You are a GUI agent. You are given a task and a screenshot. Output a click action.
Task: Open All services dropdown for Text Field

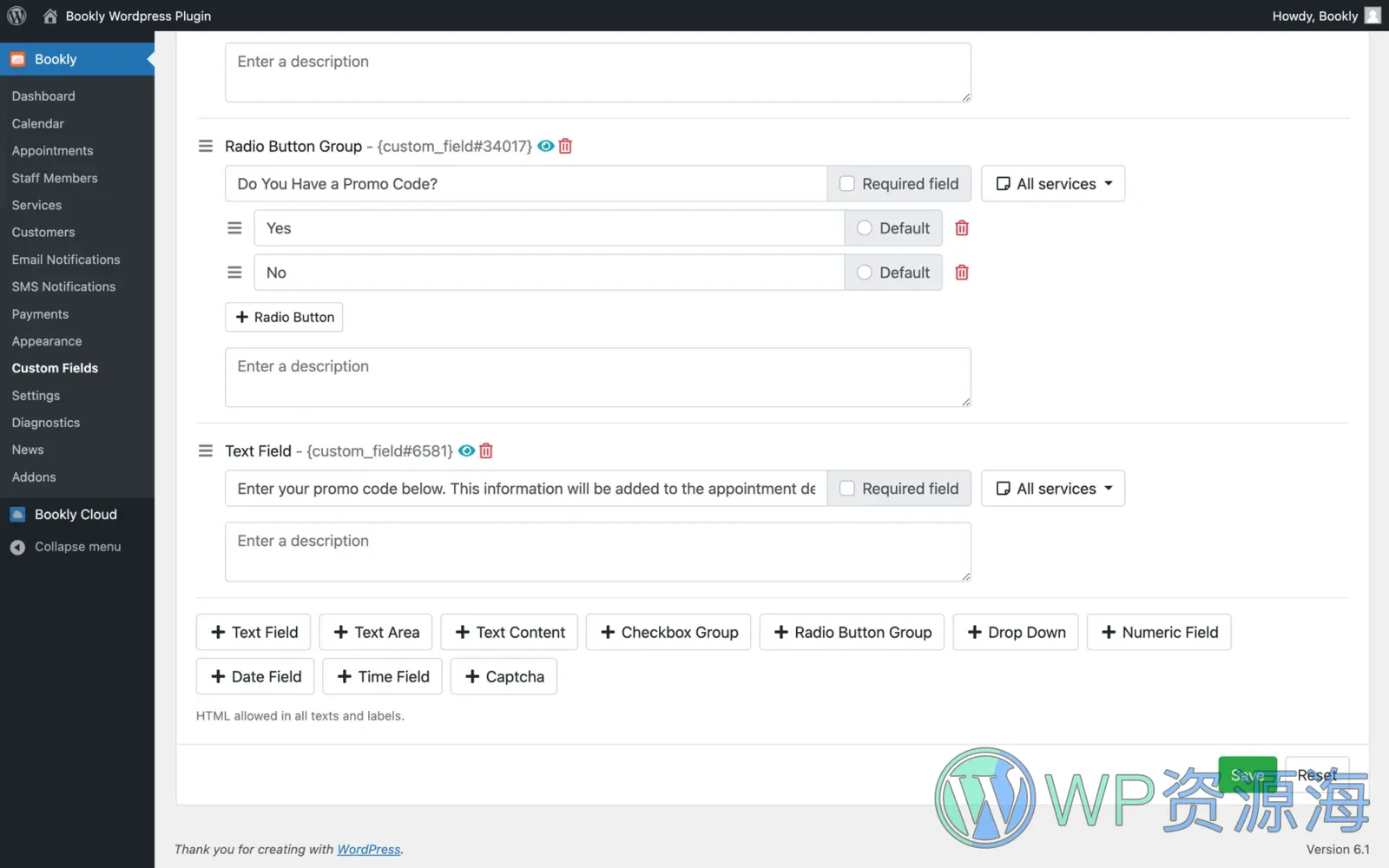[1053, 489]
